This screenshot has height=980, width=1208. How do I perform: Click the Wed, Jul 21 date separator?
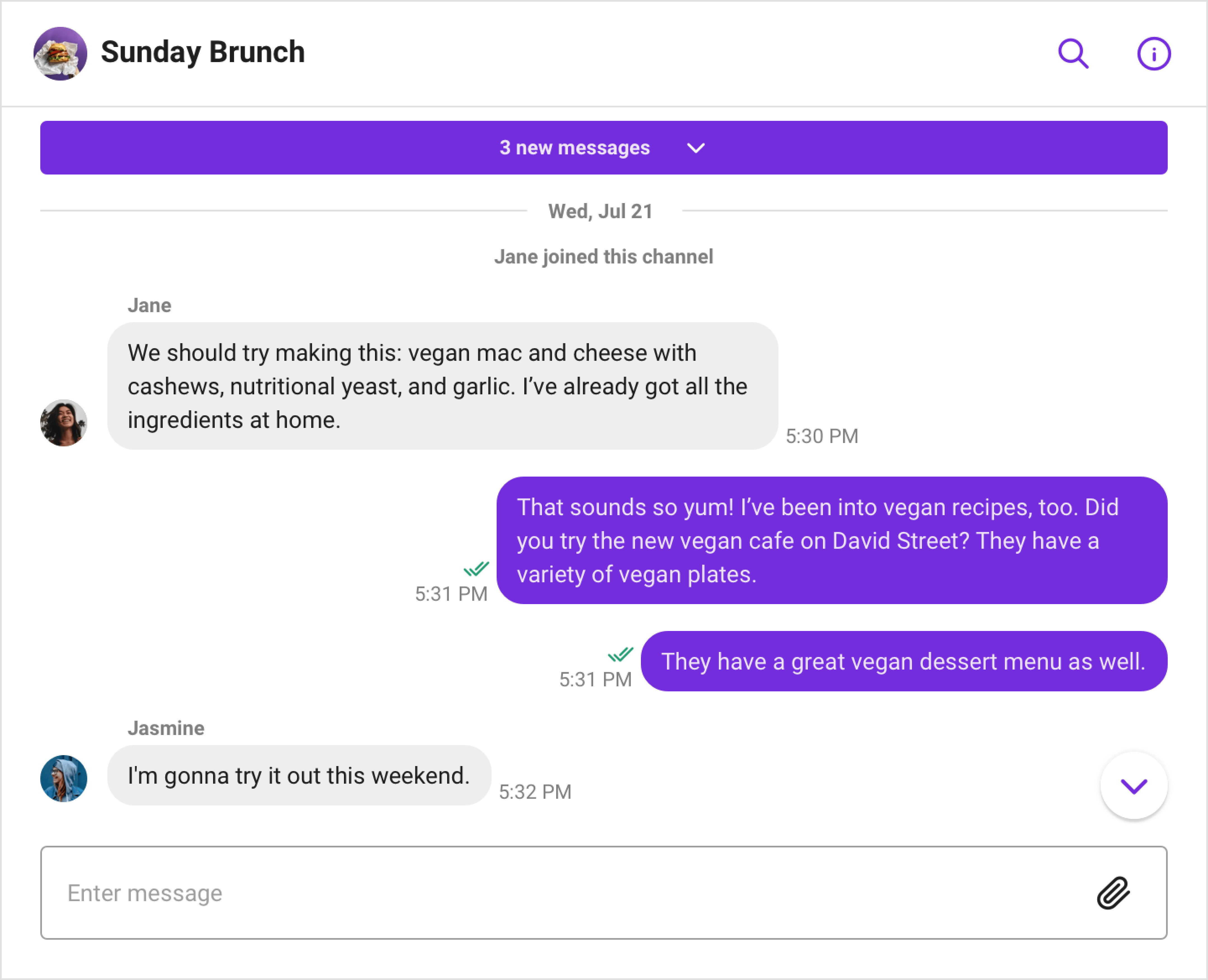[x=600, y=211]
